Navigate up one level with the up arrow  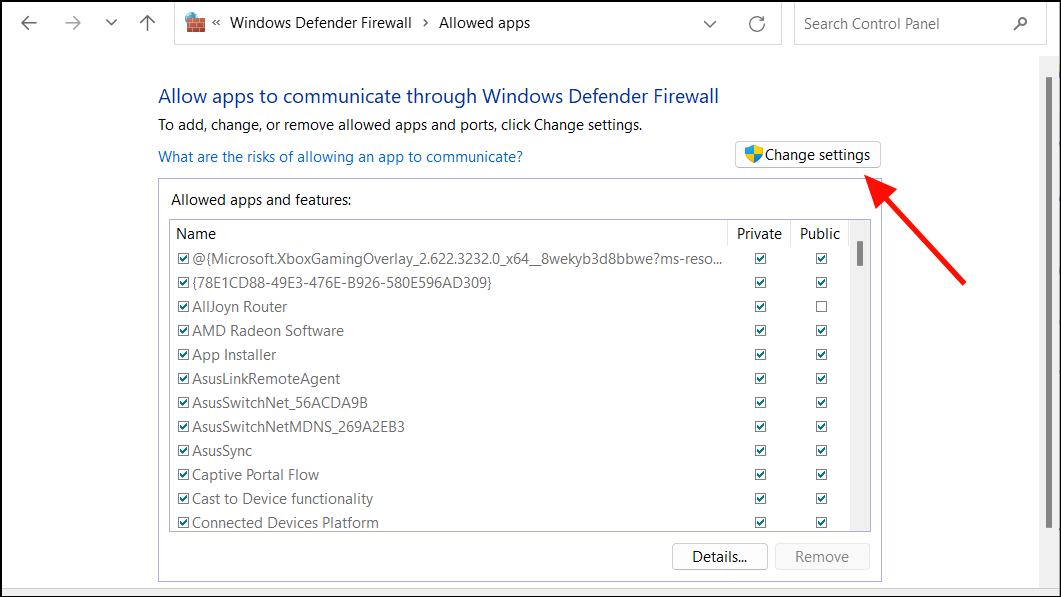tap(147, 22)
